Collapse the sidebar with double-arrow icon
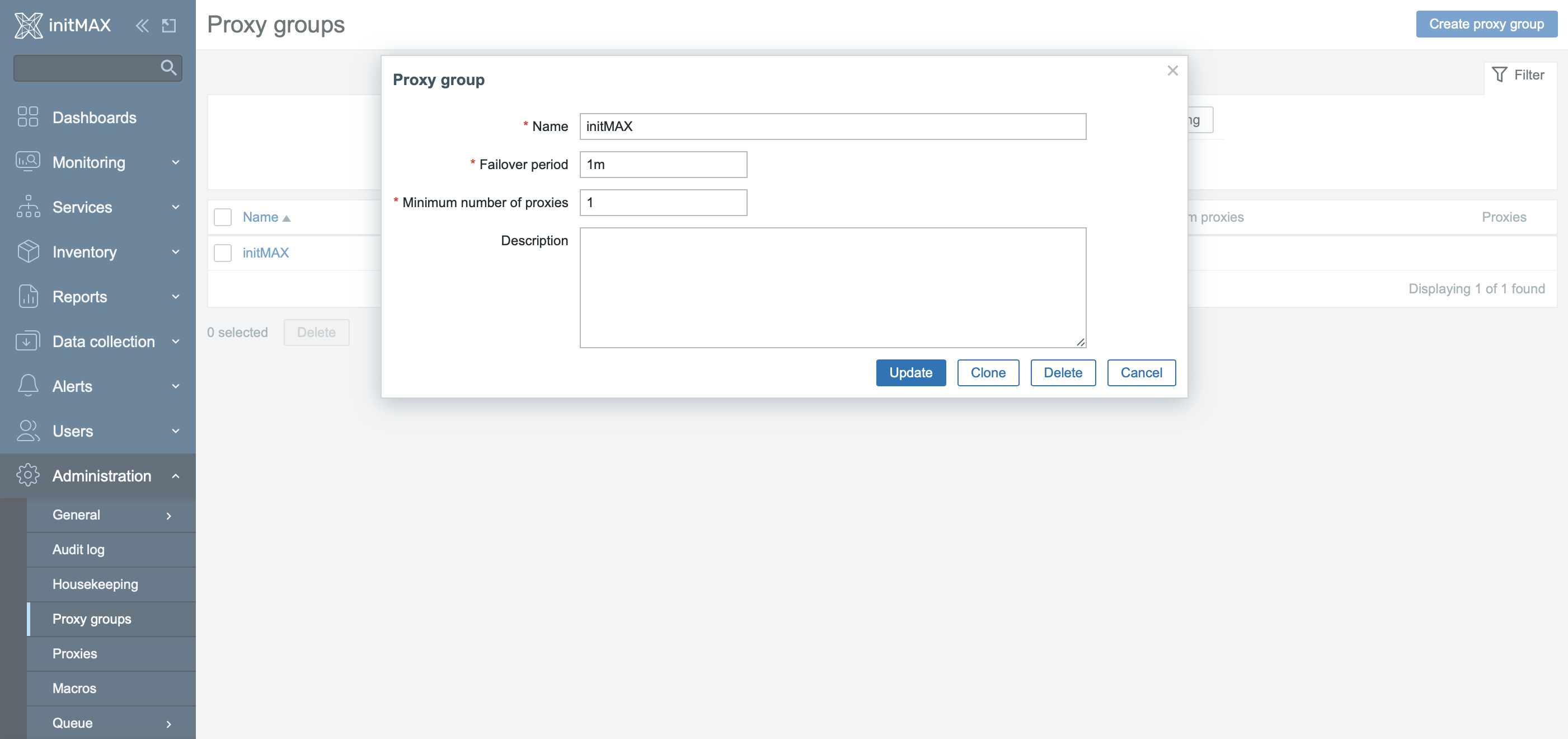The width and height of the screenshot is (1568, 739). point(142,26)
